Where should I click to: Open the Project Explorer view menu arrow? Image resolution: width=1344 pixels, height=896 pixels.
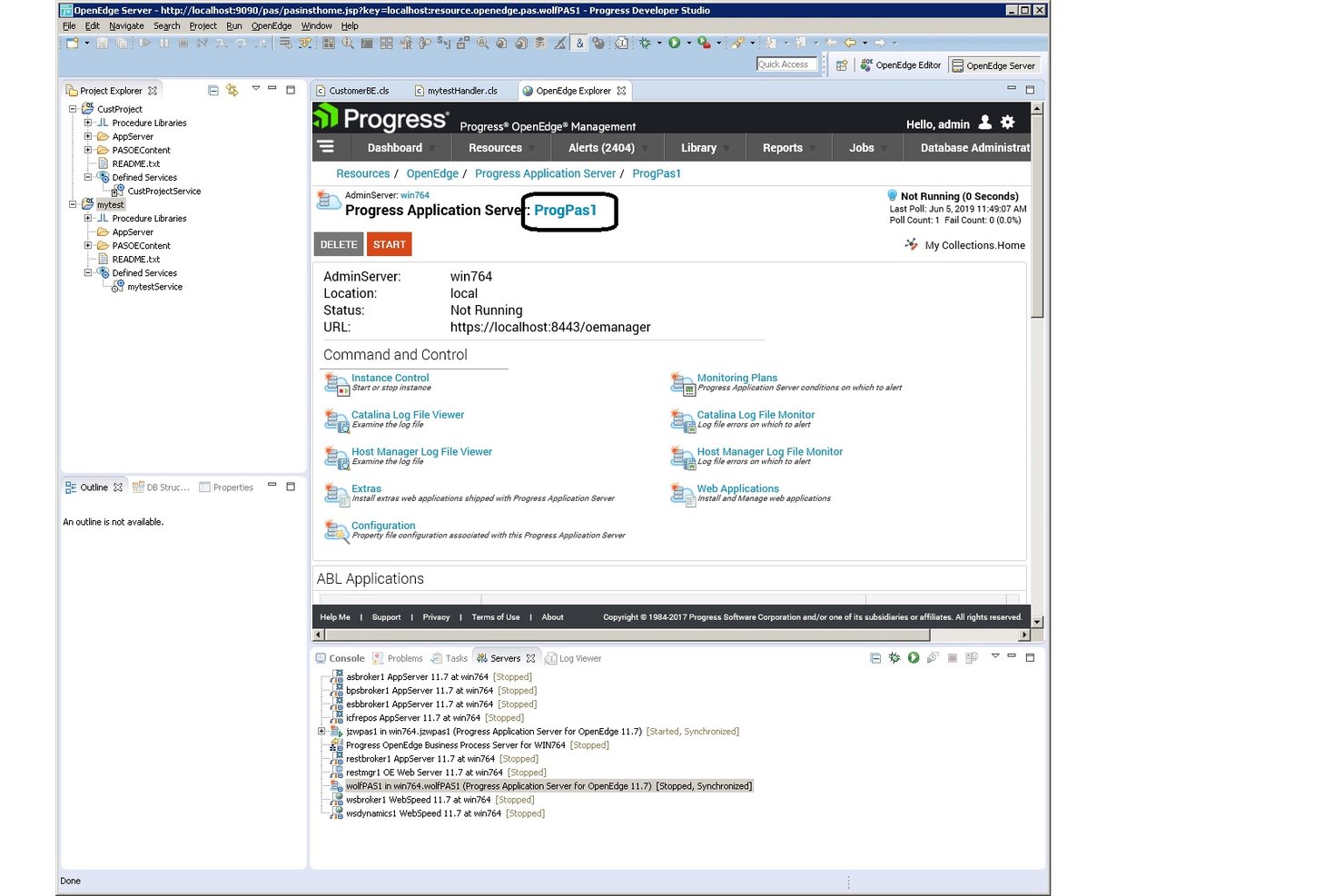pyautogui.click(x=256, y=89)
